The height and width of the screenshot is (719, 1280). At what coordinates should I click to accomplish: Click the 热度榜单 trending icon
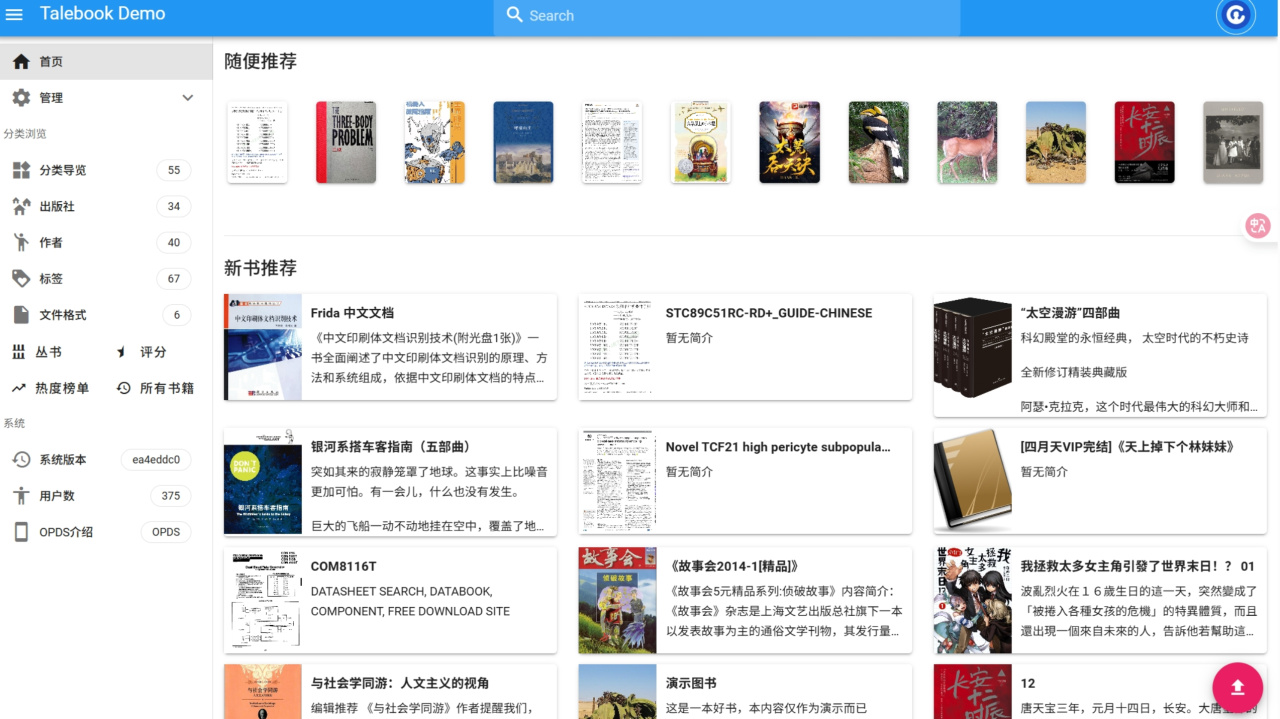[19, 388]
